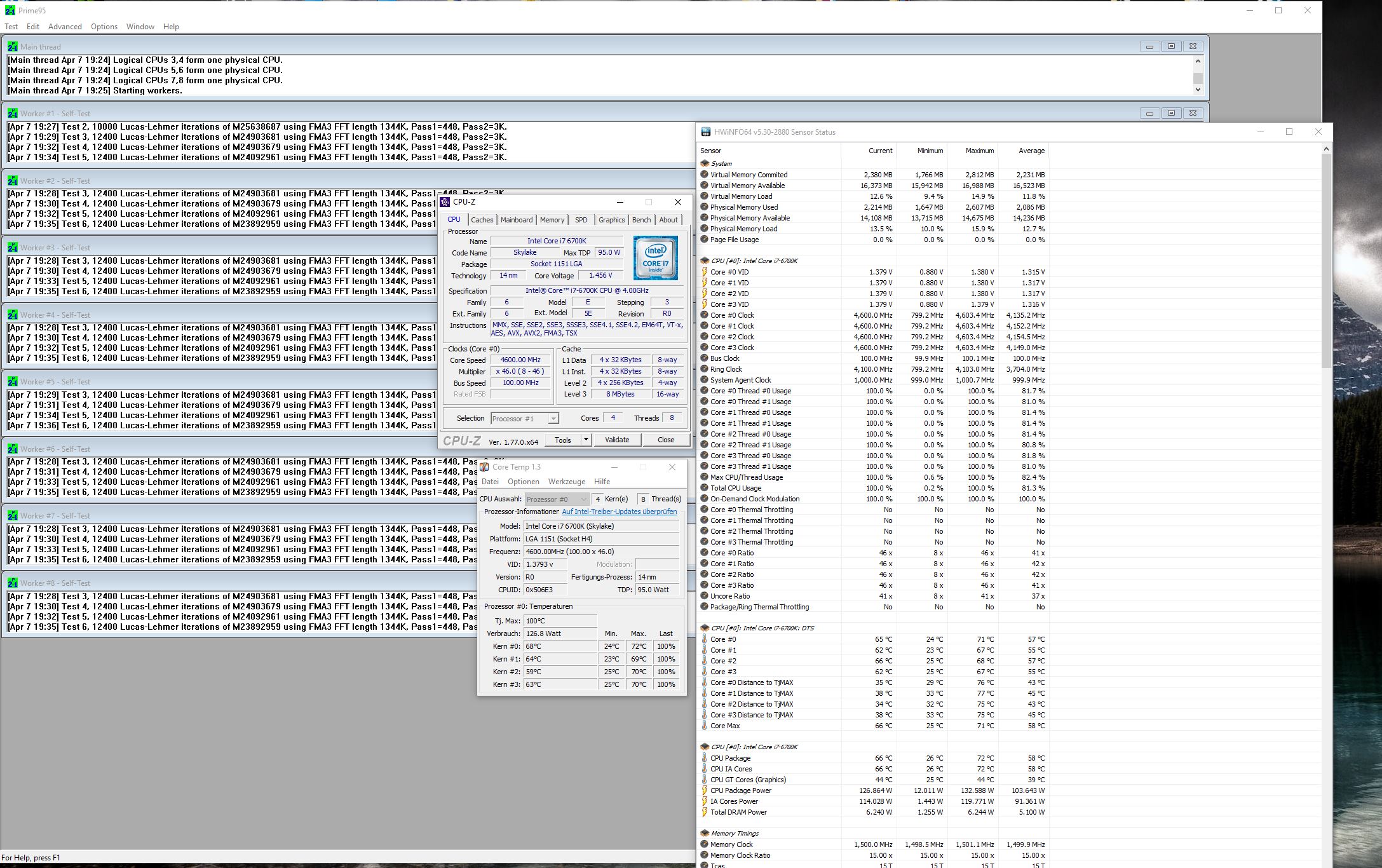
Task: Switch to the Memory tab in CPU-Z
Action: click(552, 220)
